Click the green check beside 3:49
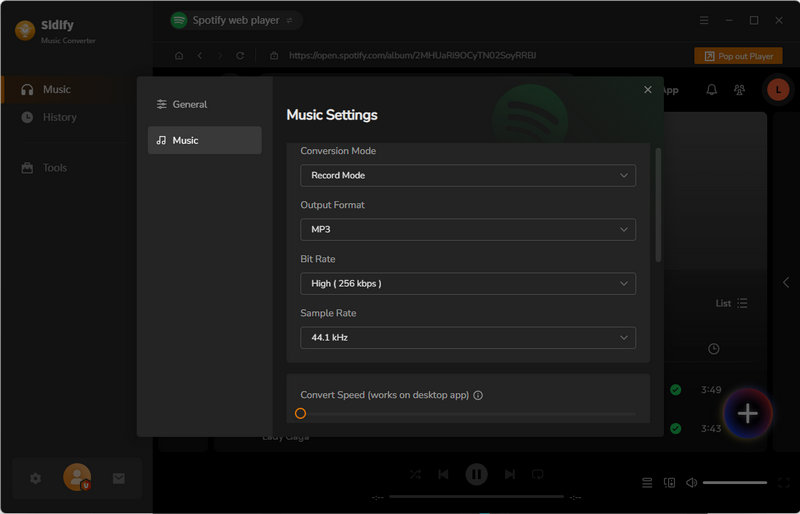Viewport: 800px width, 514px height. click(676, 390)
